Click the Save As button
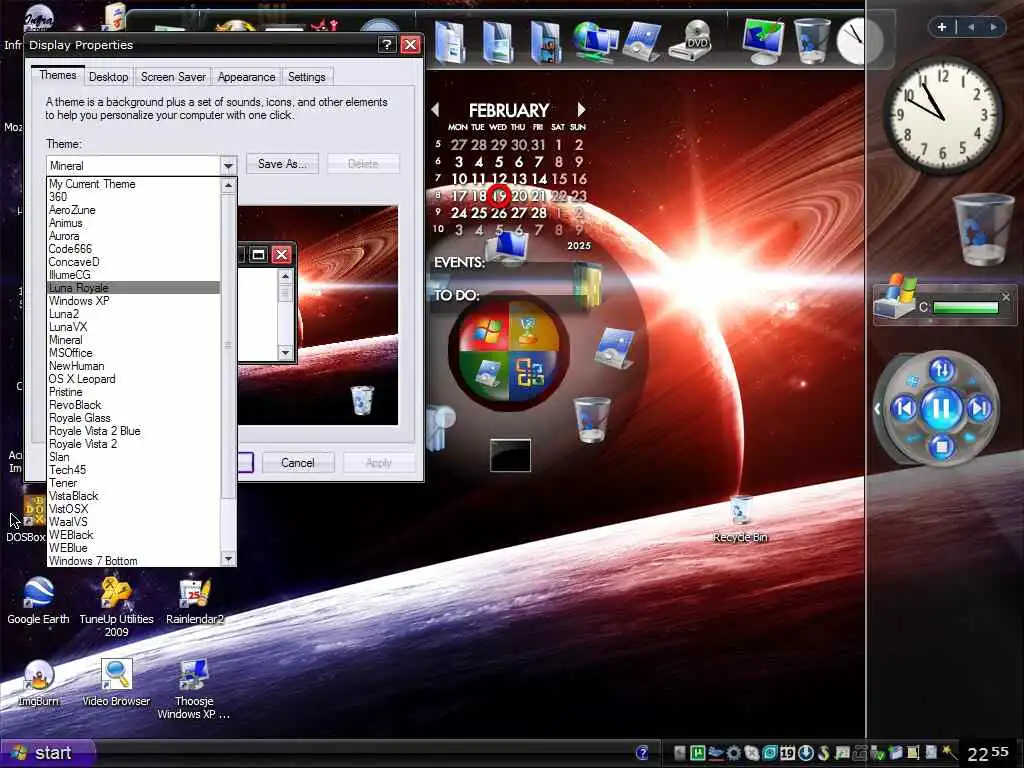 point(282,164)
